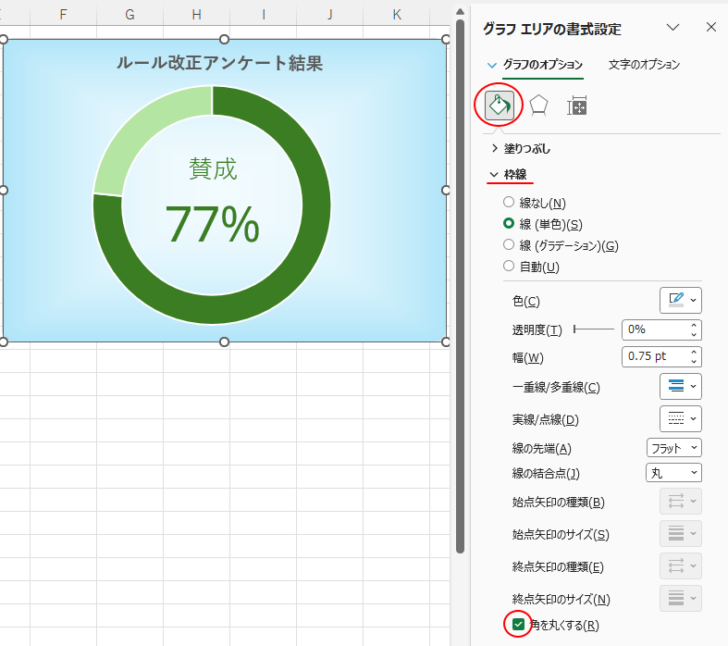The height and width of the screenshot is (646, 728).
Task: Open the 線の結合点 丸 dropdown
Action: [674, 473]
